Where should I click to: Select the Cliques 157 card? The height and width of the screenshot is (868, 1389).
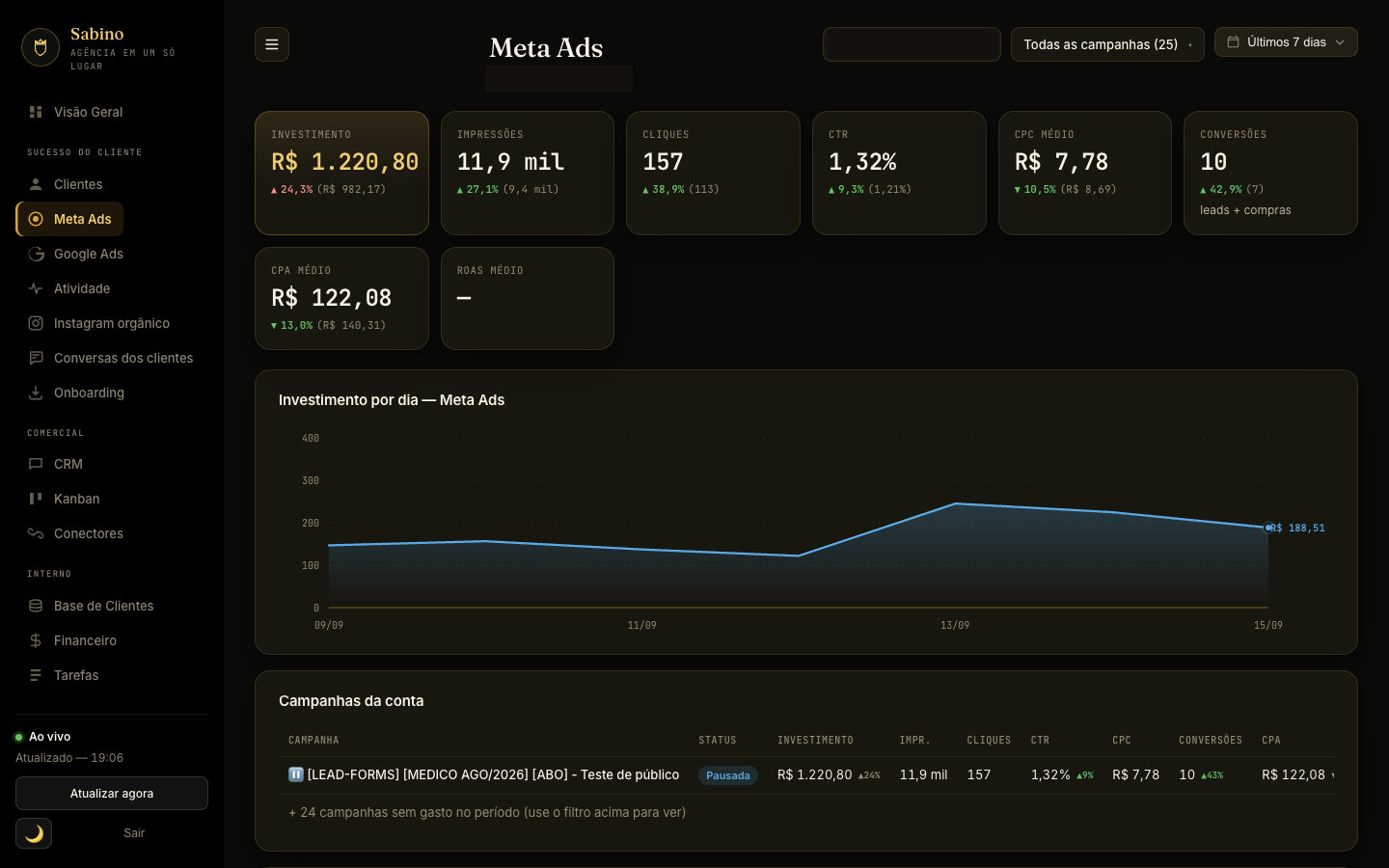pos(713,173)
